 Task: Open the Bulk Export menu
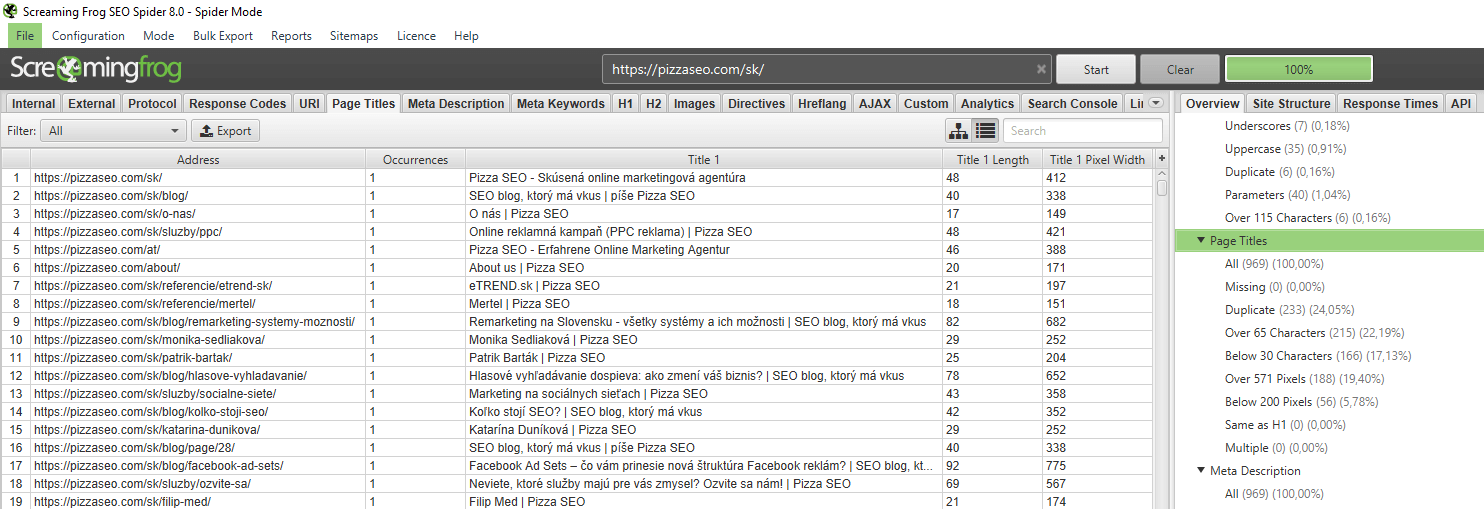[223, 36]
